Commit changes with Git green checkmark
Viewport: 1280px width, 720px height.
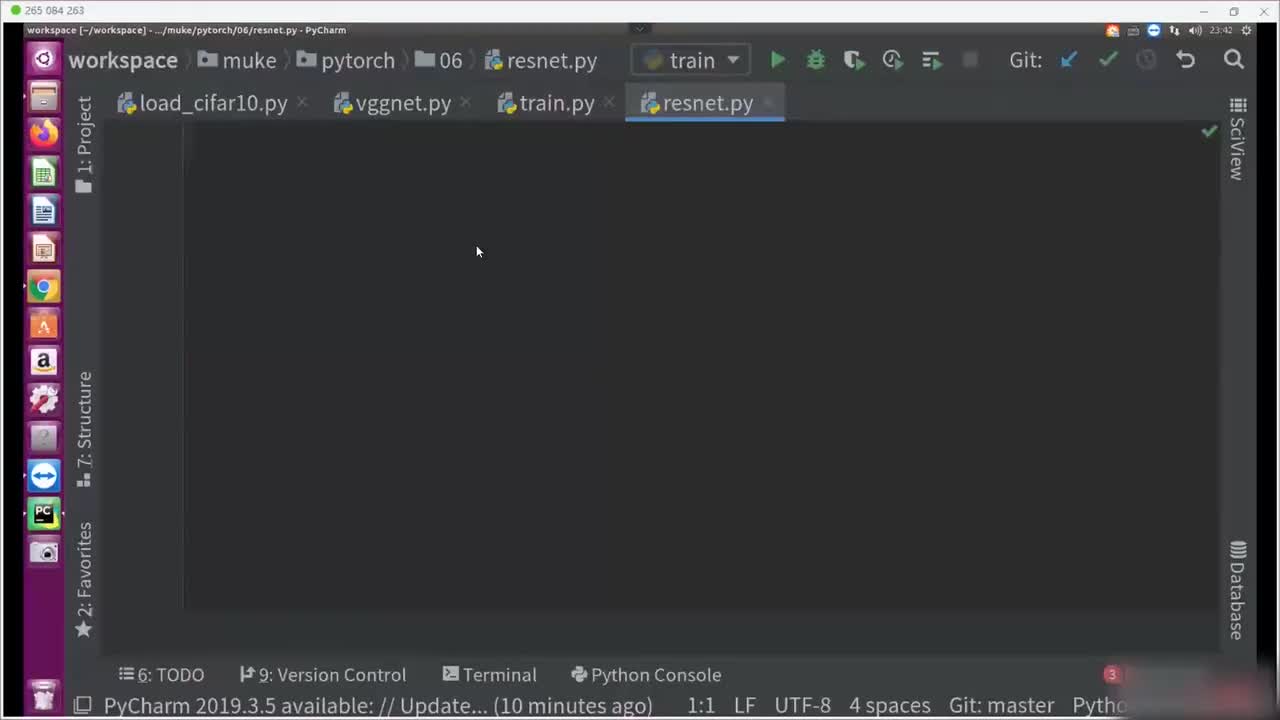[x=1107, y=60]
